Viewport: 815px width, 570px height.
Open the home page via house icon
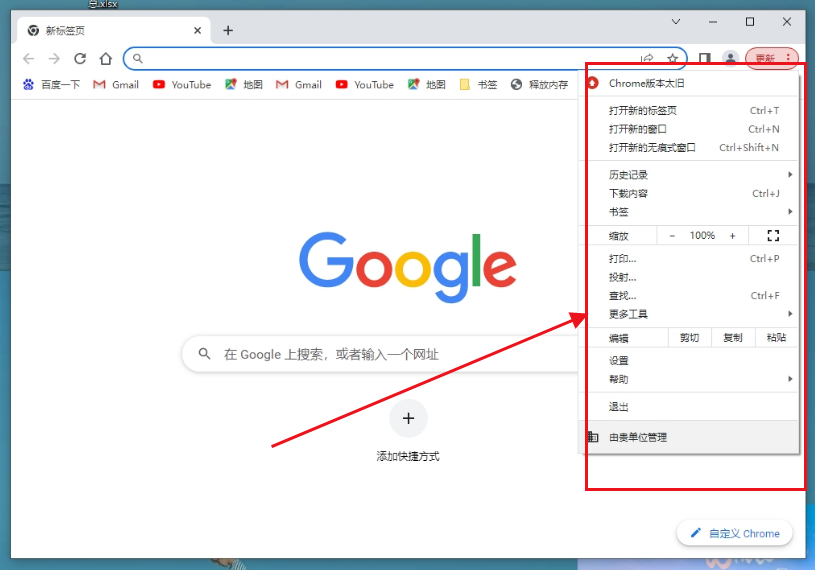106,58
